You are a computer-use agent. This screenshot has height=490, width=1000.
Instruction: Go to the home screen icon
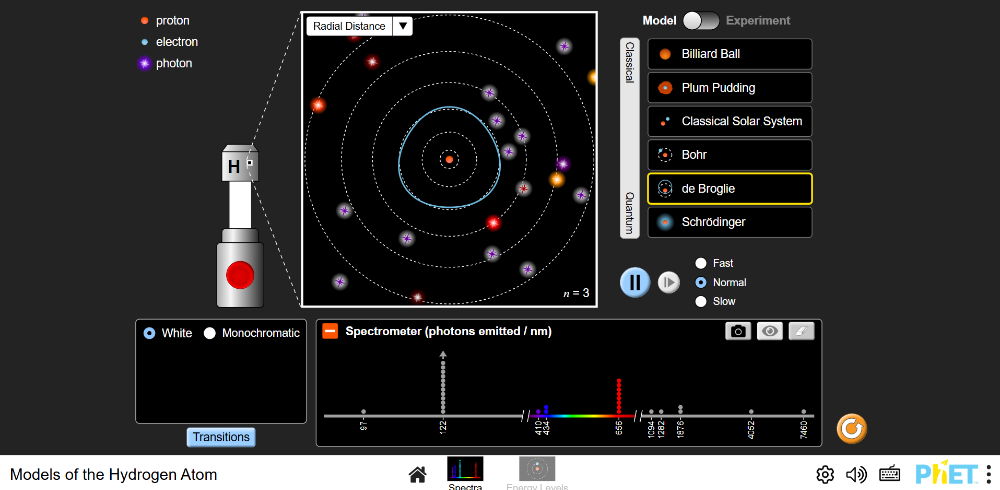click(417, 474)
